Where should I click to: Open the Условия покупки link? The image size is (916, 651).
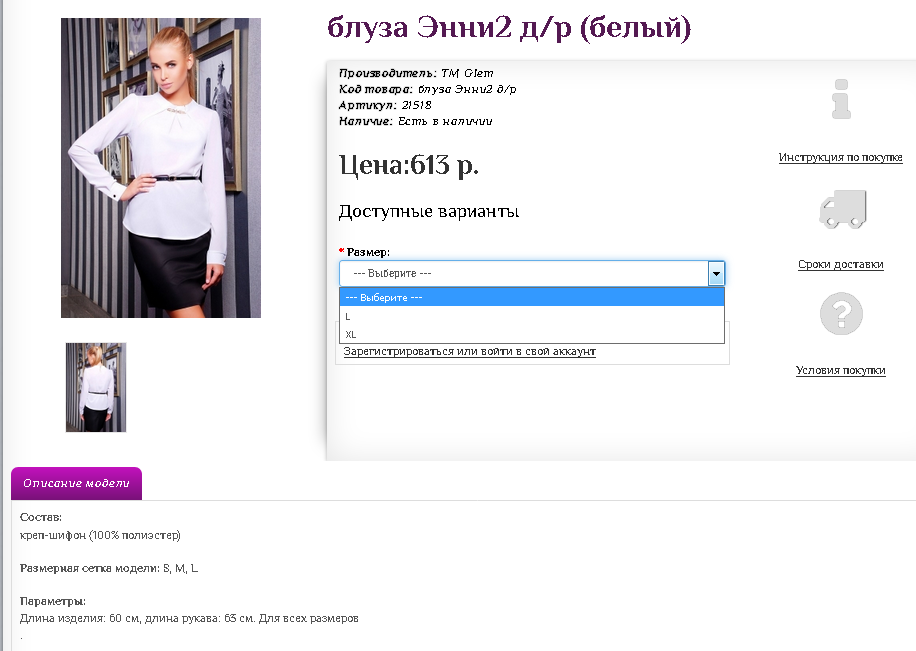click(841, 370)
